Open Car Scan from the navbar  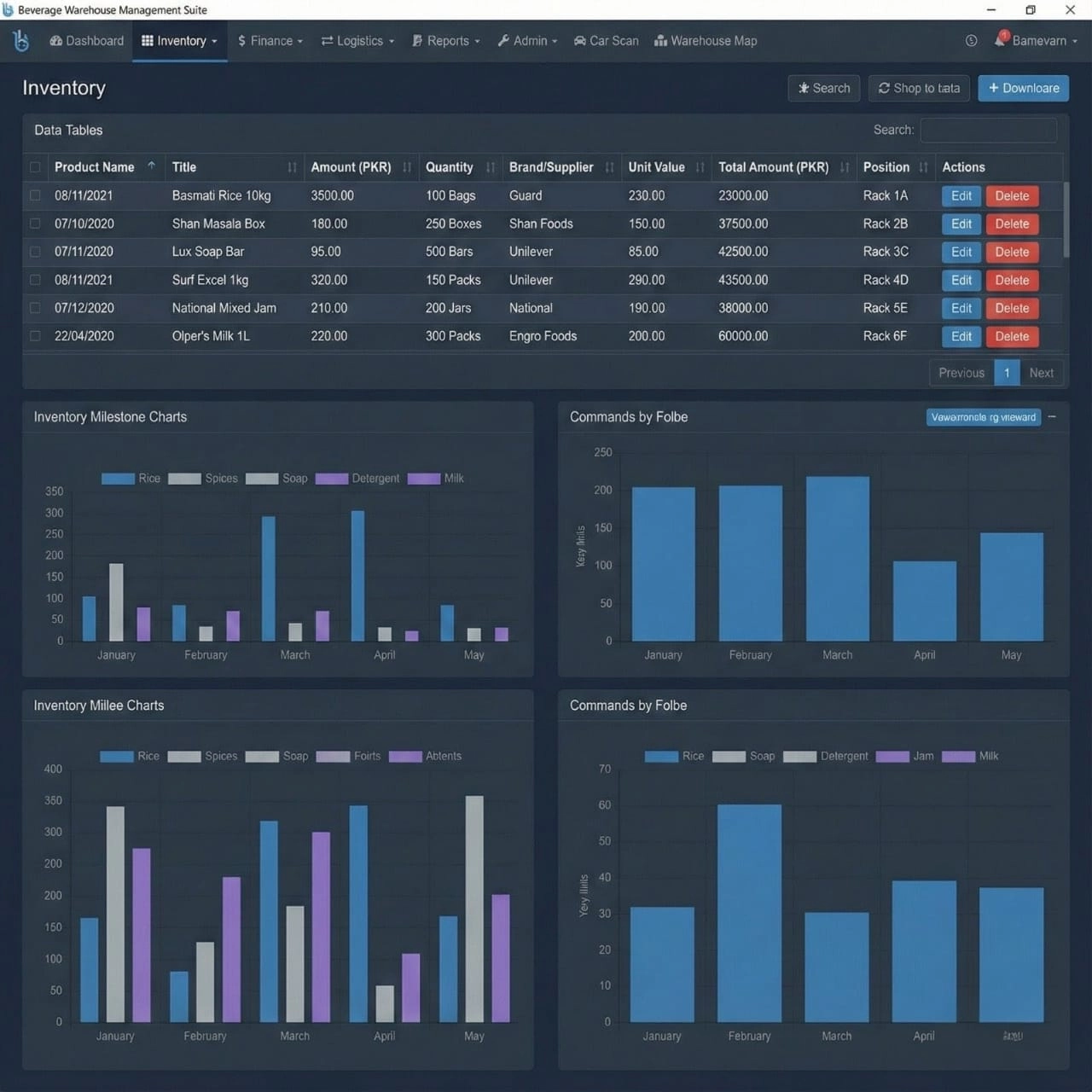606,41
